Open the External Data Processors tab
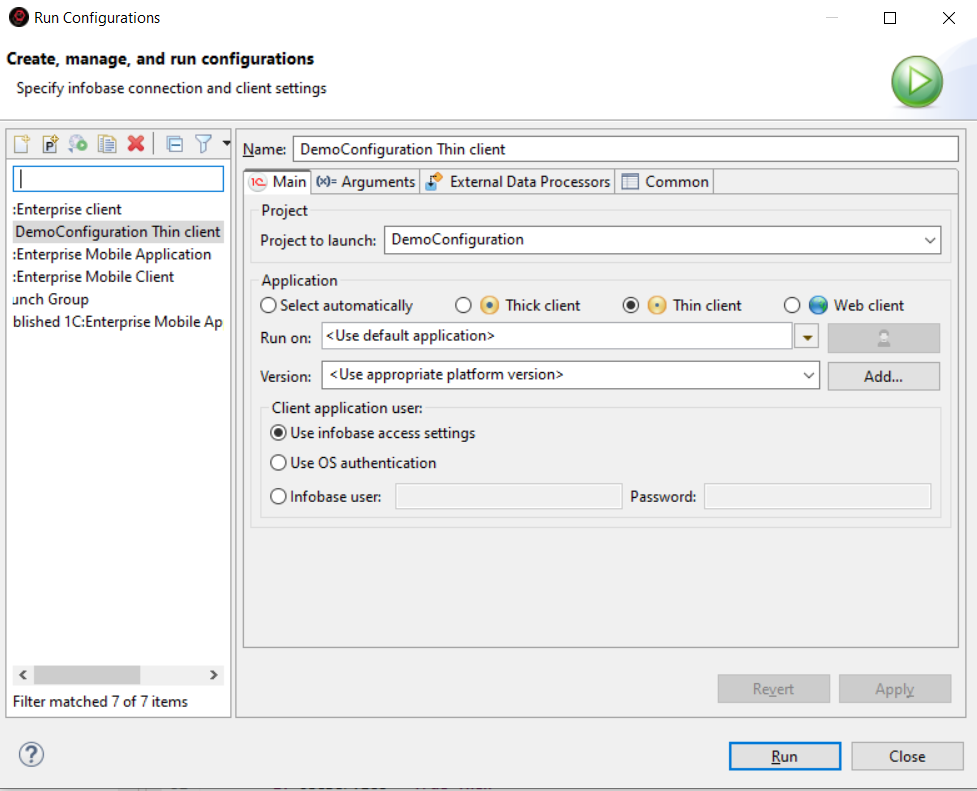 pyautogui.click(x=518, y=181)
